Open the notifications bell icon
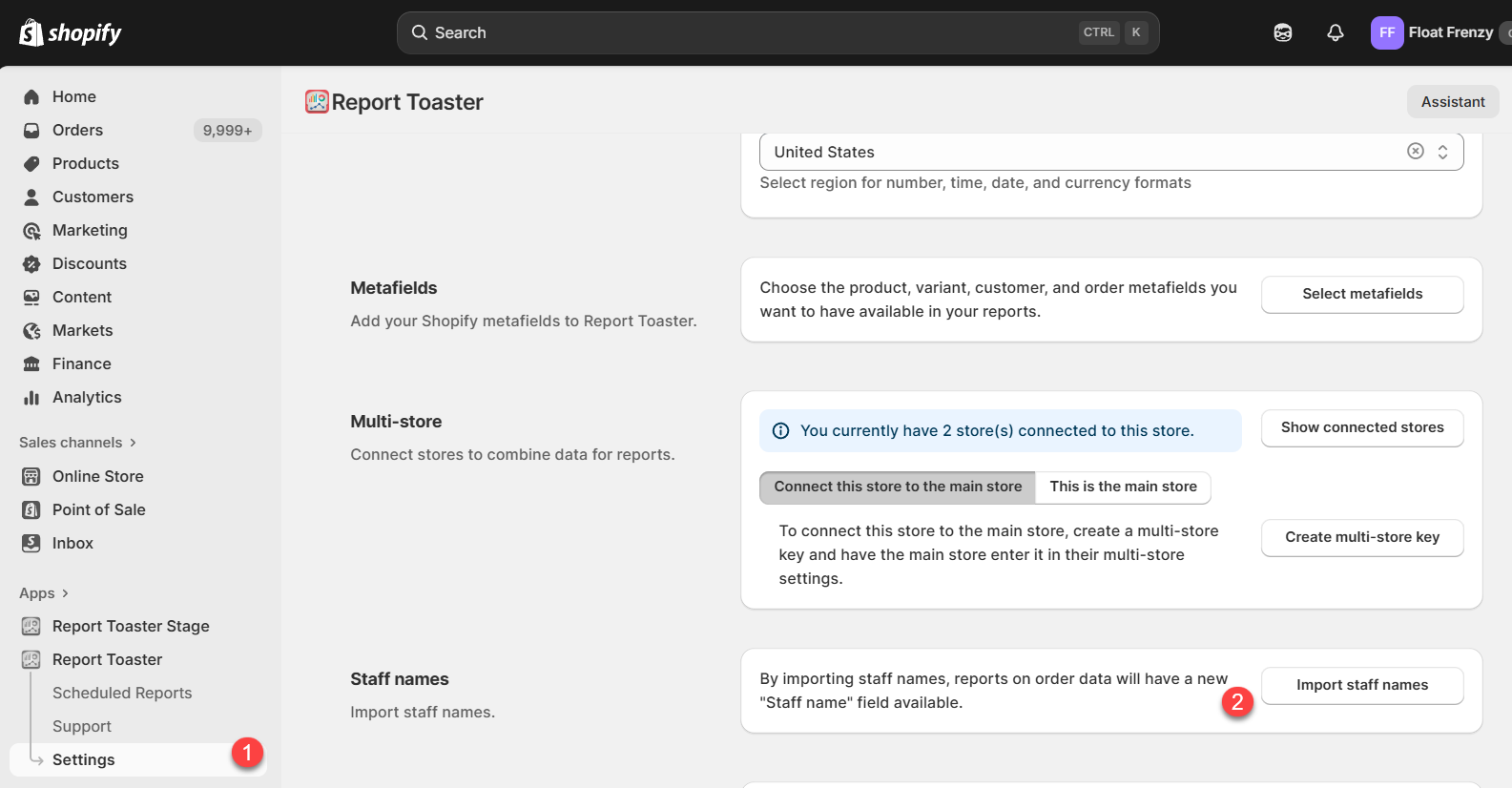The height and width of the screenshot is (788, 1512). (1335, 32)
